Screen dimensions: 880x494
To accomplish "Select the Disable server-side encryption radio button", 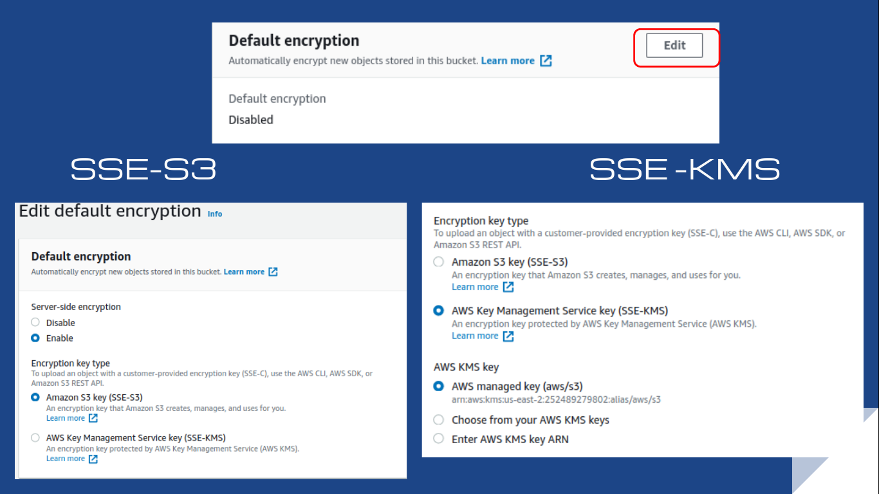I will click(x=36, y=323).
